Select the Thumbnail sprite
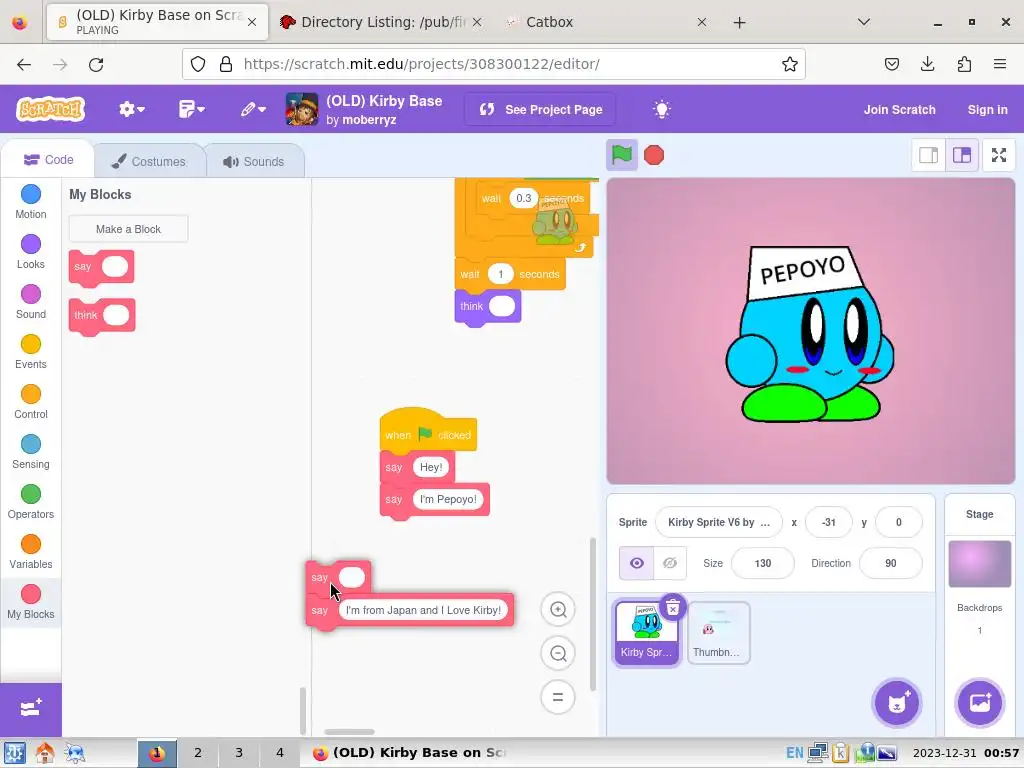 tap(718, 633)
